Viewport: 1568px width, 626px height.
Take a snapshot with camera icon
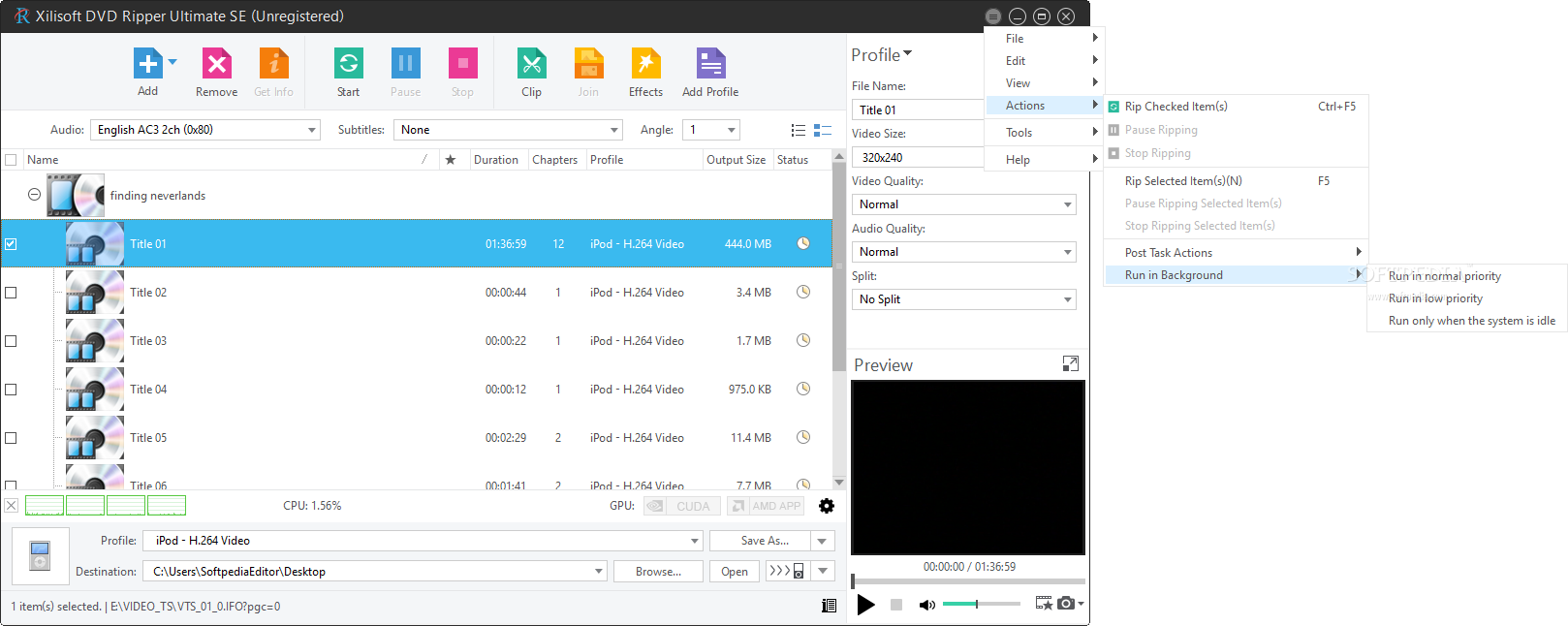pos(1066,603)
